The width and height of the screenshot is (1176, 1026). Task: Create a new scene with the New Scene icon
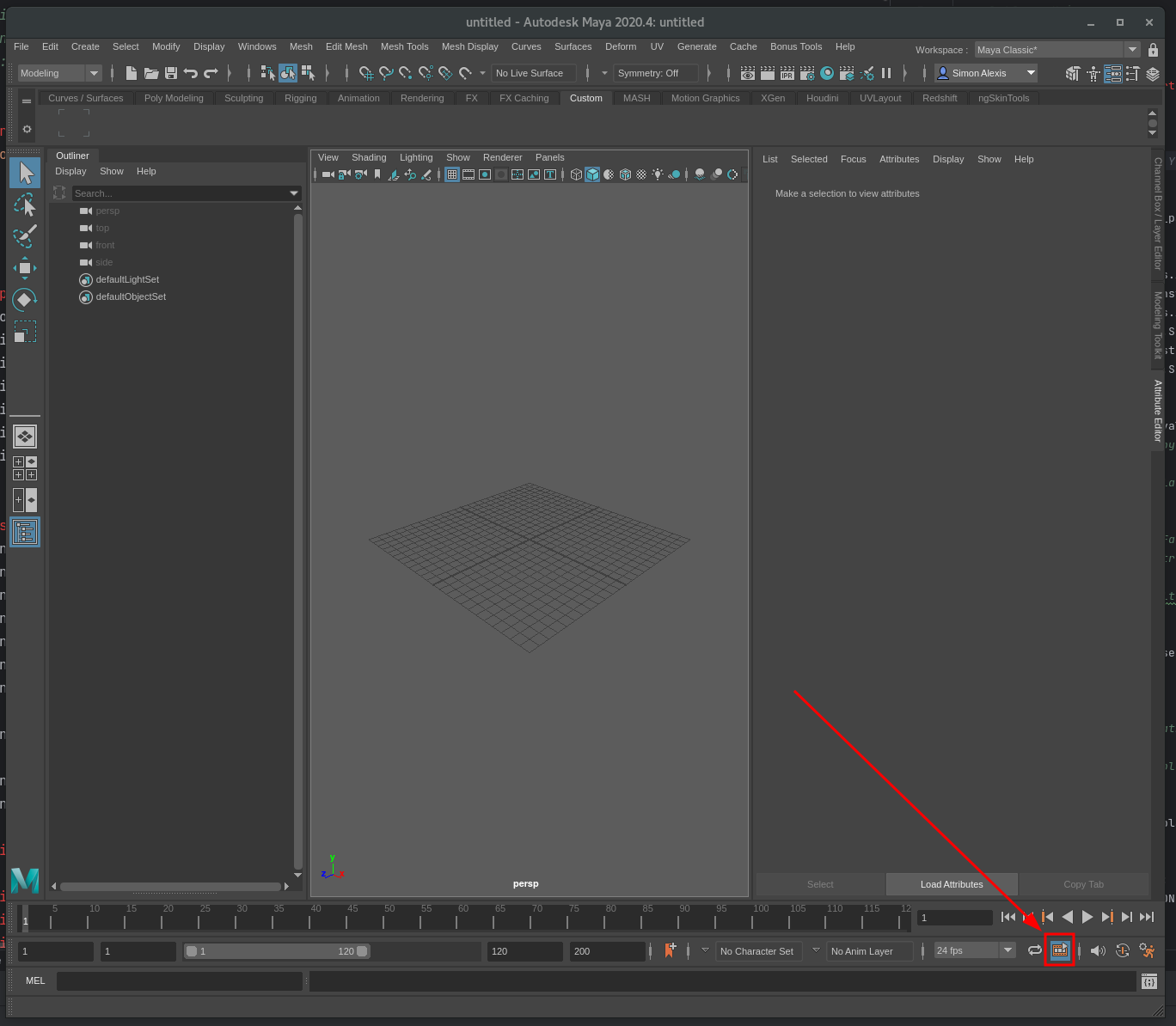coord(131,73)
